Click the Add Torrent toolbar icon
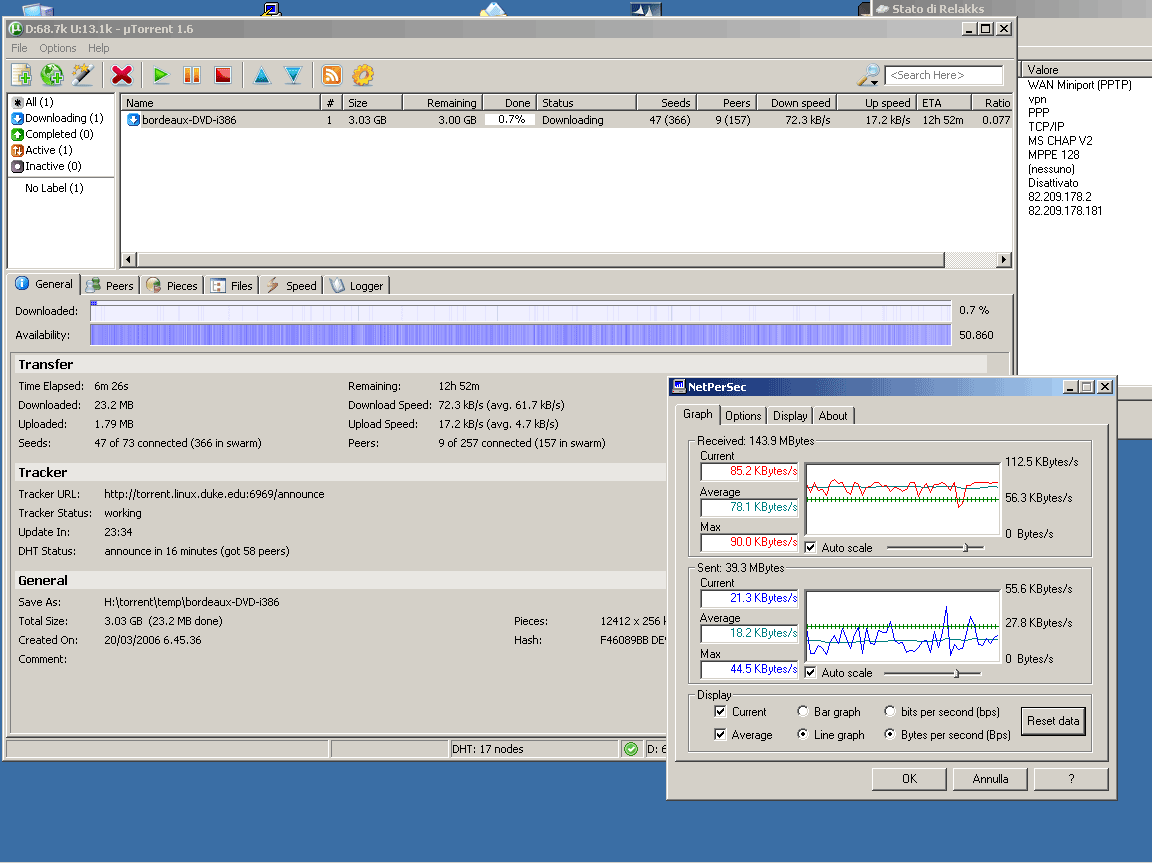The height and width of the screenshot is (864, 1152). (22, 75)
